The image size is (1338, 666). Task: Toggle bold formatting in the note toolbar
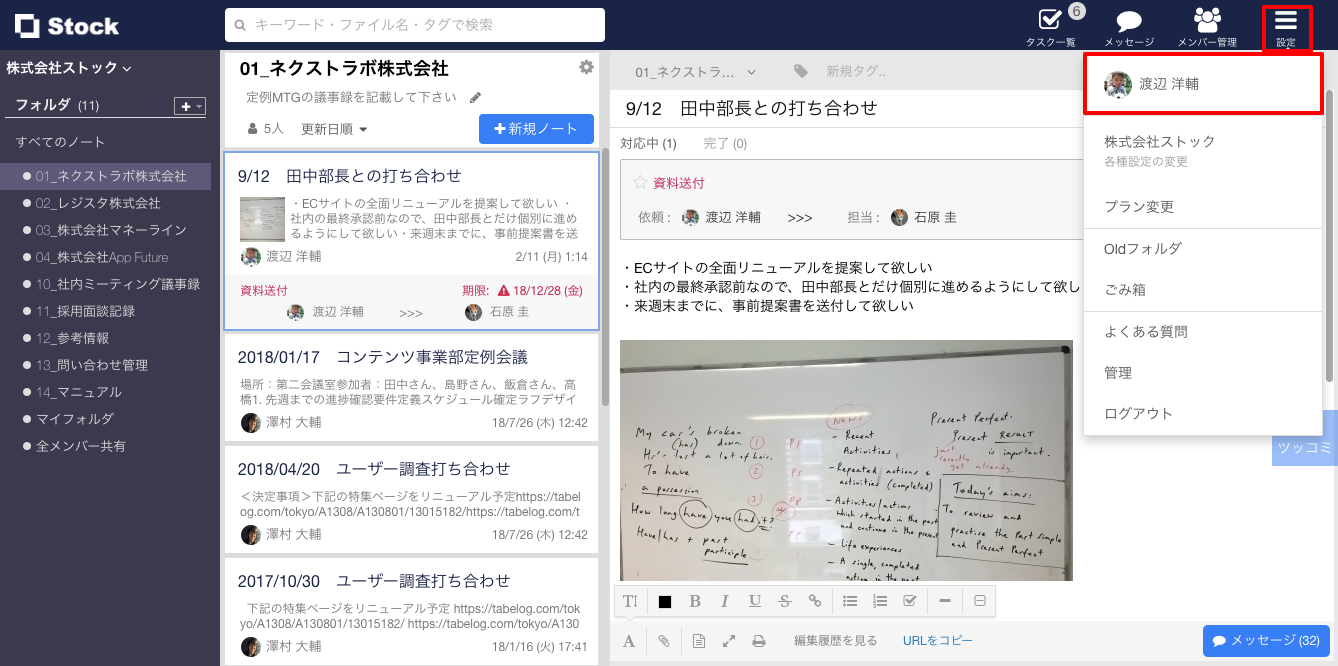695,601
